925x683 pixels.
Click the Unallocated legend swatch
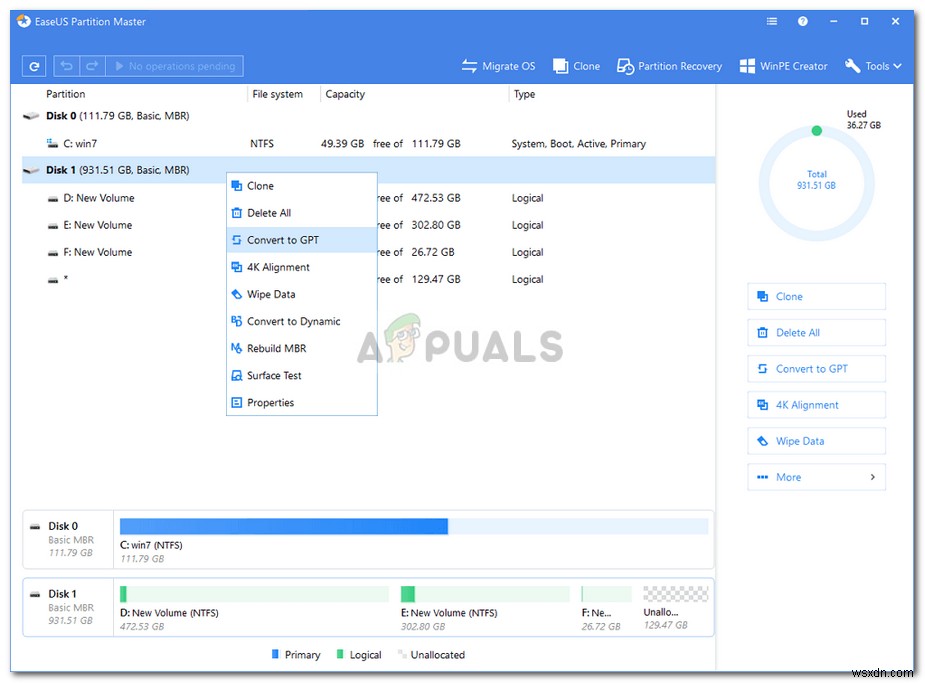tap(402, 654)
